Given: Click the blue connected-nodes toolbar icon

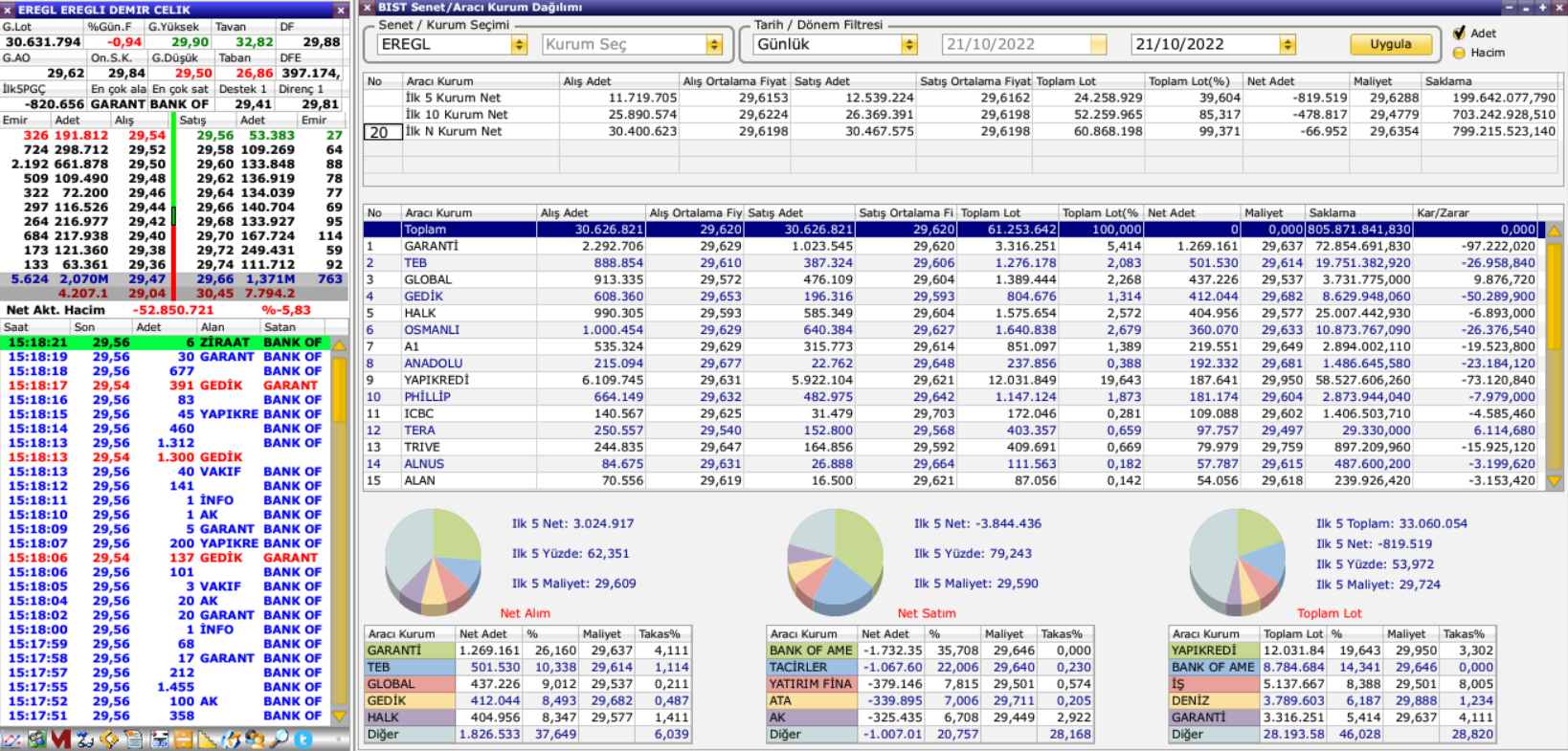Looking at the screenshot, I should pos(85,740).
